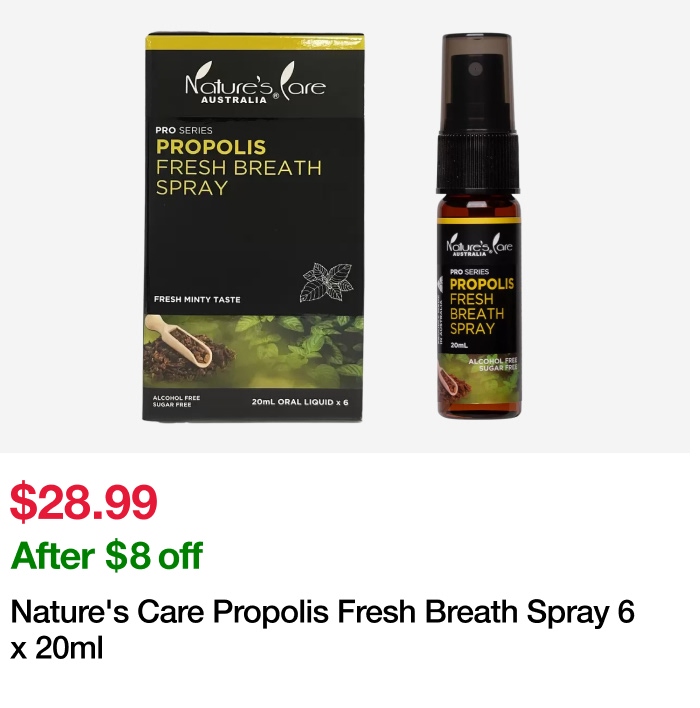The image size is (700, 708).
Task: Click the yellow stripe at top of the box
Action: [255, 42]
